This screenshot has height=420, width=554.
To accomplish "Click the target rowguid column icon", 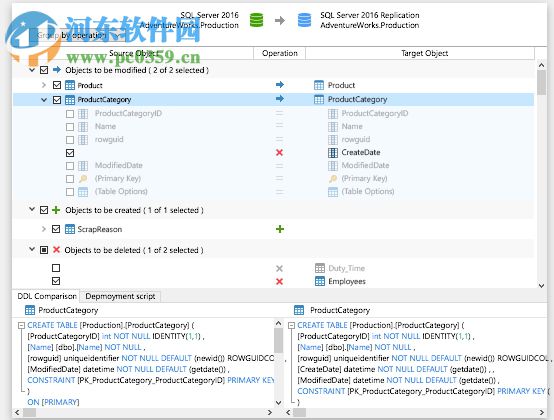I will (332, 140).
